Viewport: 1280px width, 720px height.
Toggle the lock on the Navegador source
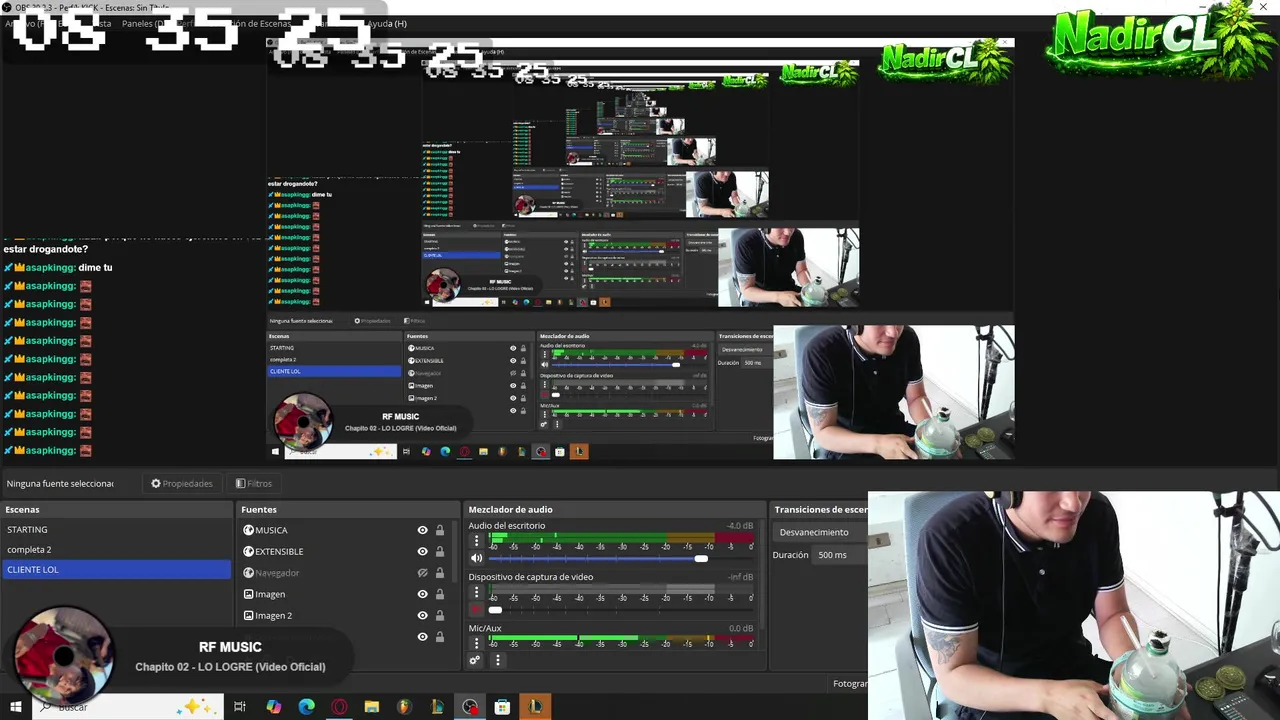pos(439,573)
